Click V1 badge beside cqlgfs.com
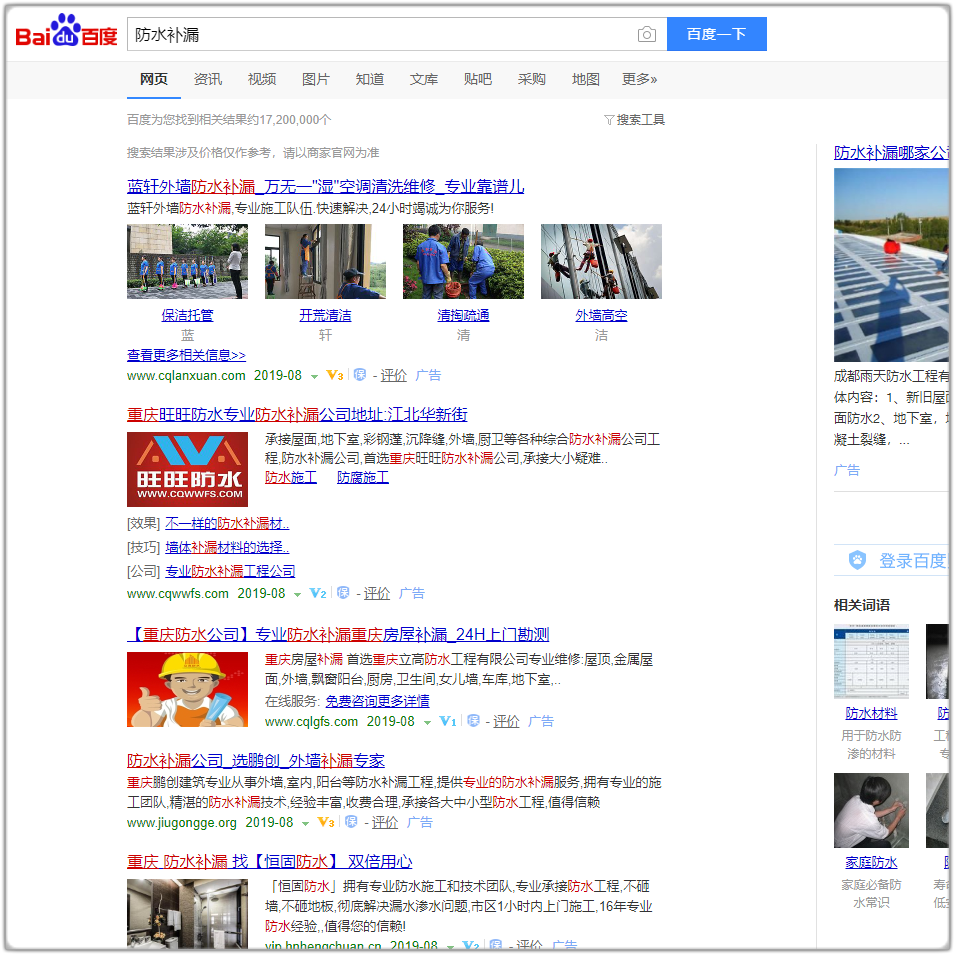The width and height of the screenshot is (955, 955). click(x=447, y=722)
